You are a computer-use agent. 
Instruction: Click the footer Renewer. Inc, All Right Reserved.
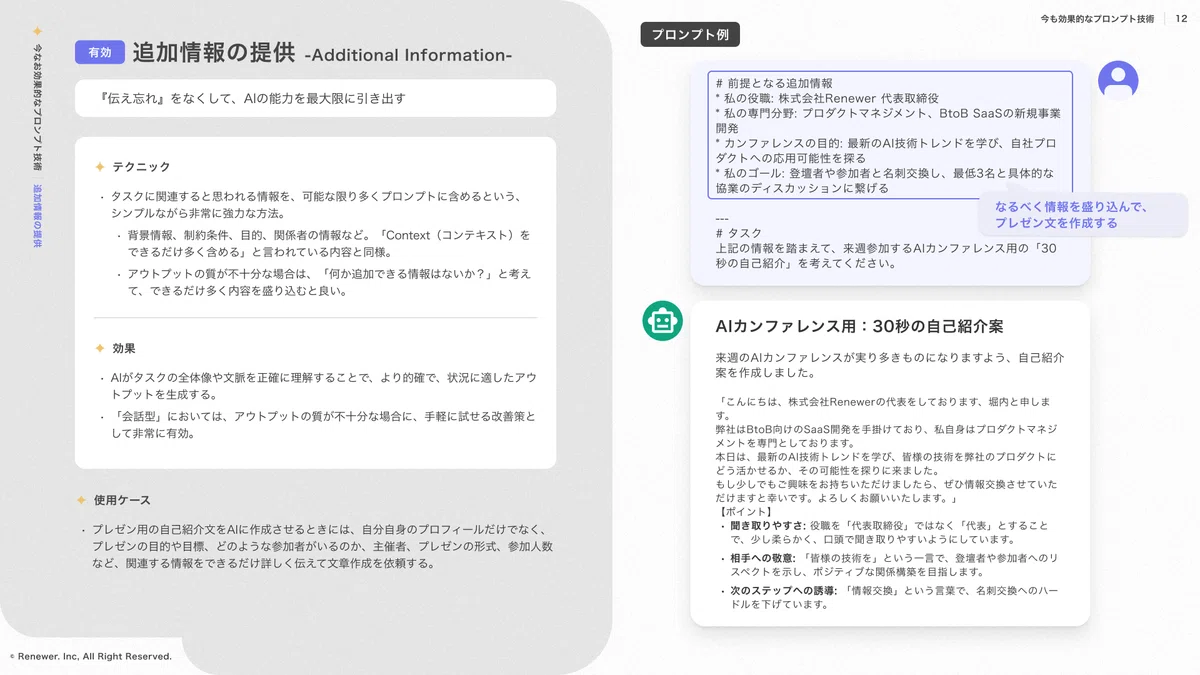click(91, 657)
